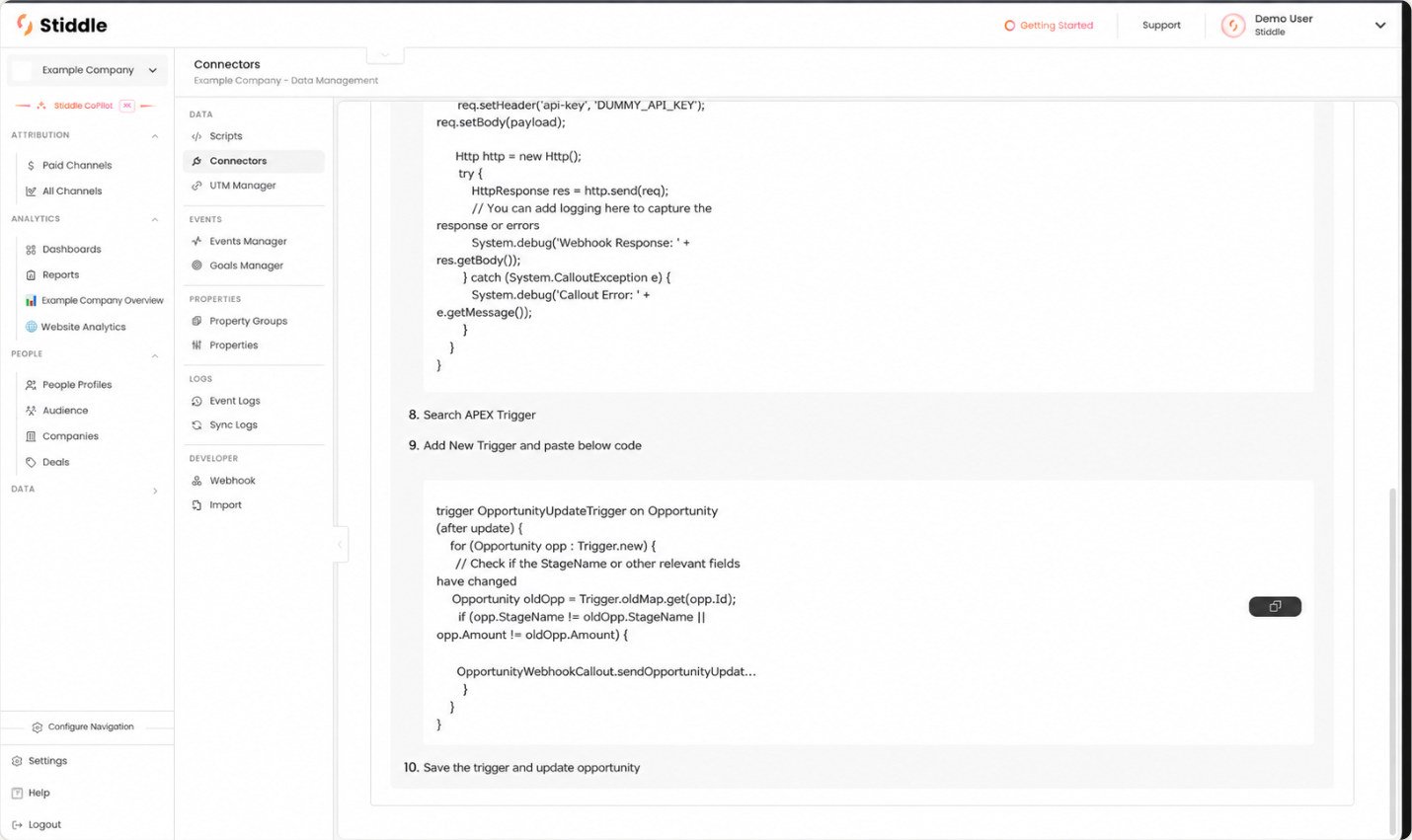
Task: Open the Example Company selector dropdown
Action: point(88,70)
